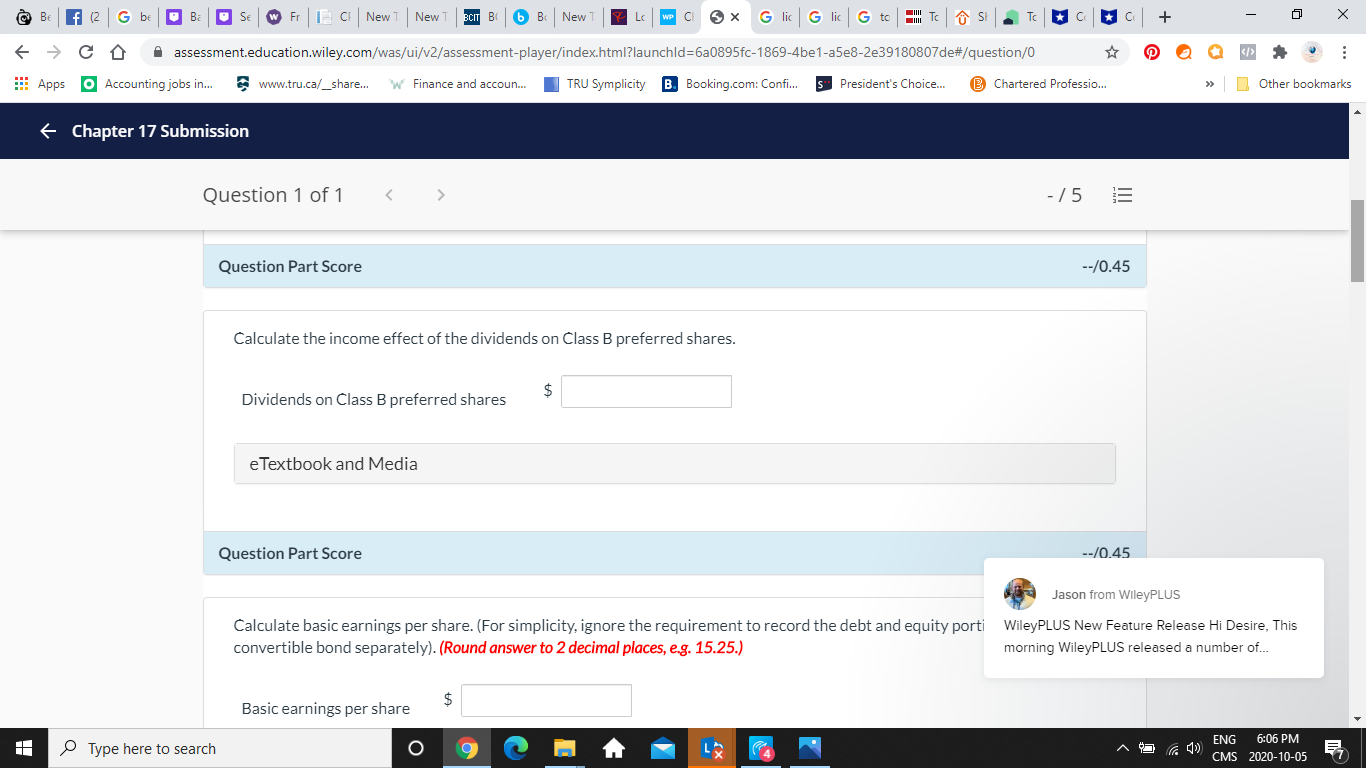1366x768 pixels.
Task: Click the Basic earnings per share field
Action: click(x=546, y=700)
